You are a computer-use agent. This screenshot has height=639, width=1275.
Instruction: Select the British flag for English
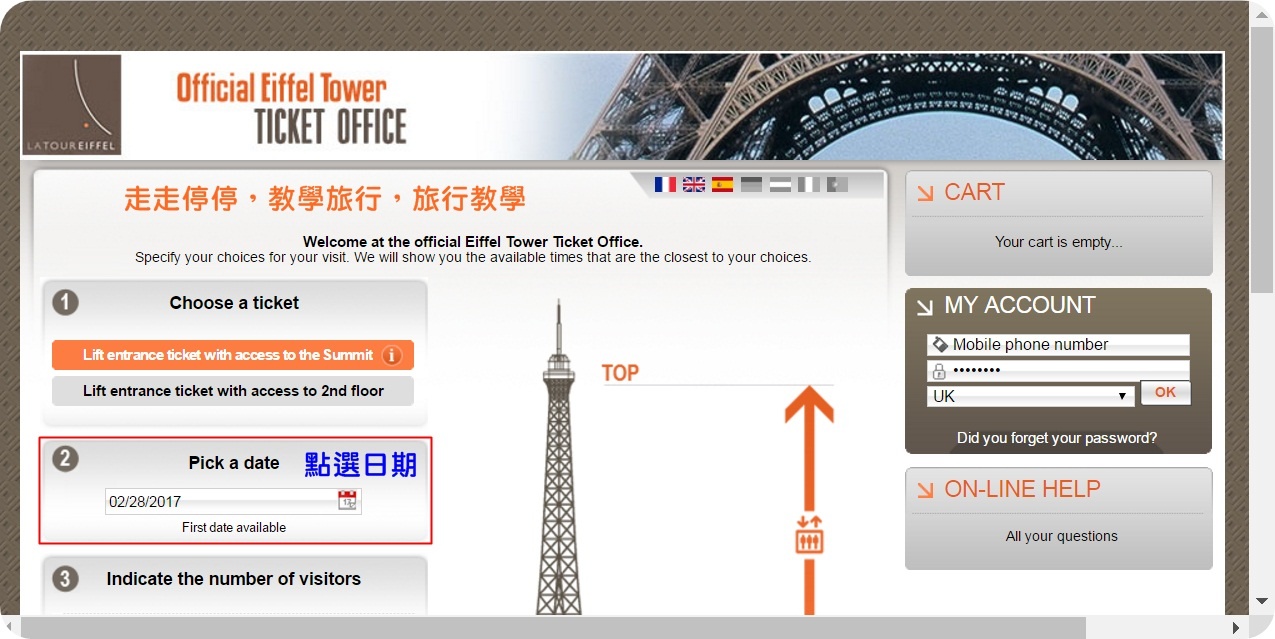pos(694,185)
